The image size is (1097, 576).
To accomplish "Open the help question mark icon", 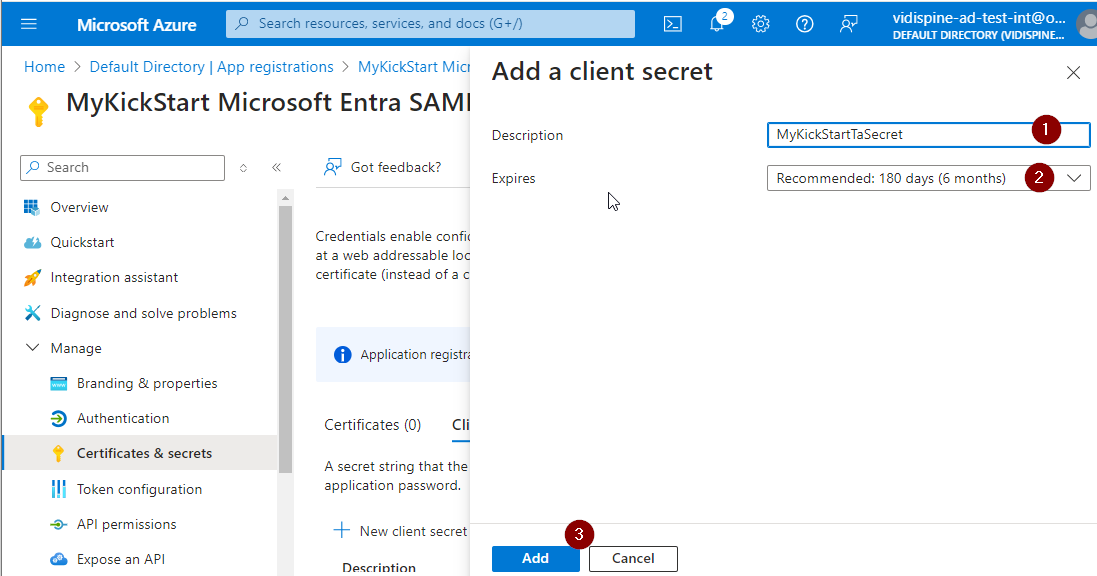I will point(804,24).
